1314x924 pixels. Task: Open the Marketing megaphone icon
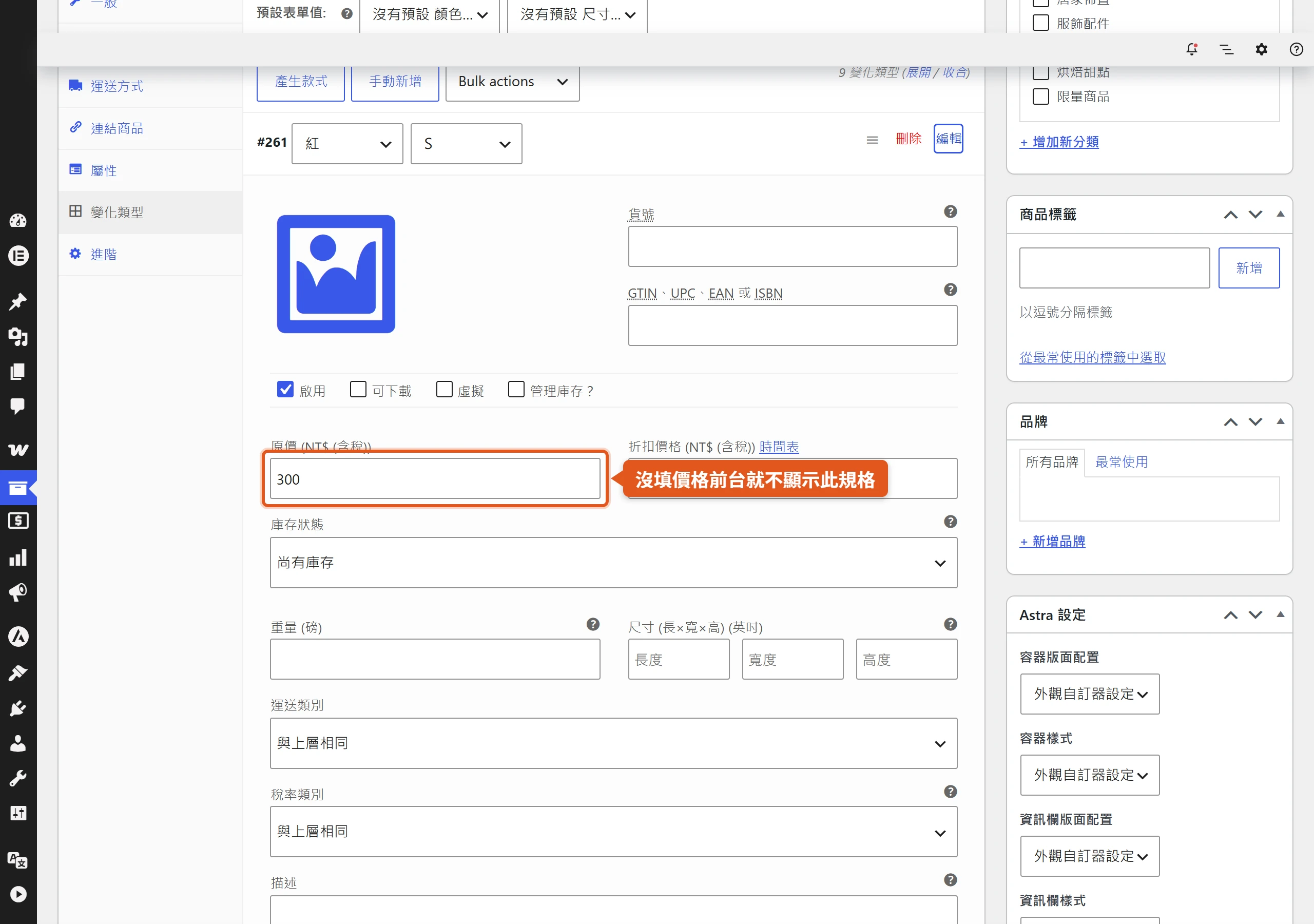(18, 592)
